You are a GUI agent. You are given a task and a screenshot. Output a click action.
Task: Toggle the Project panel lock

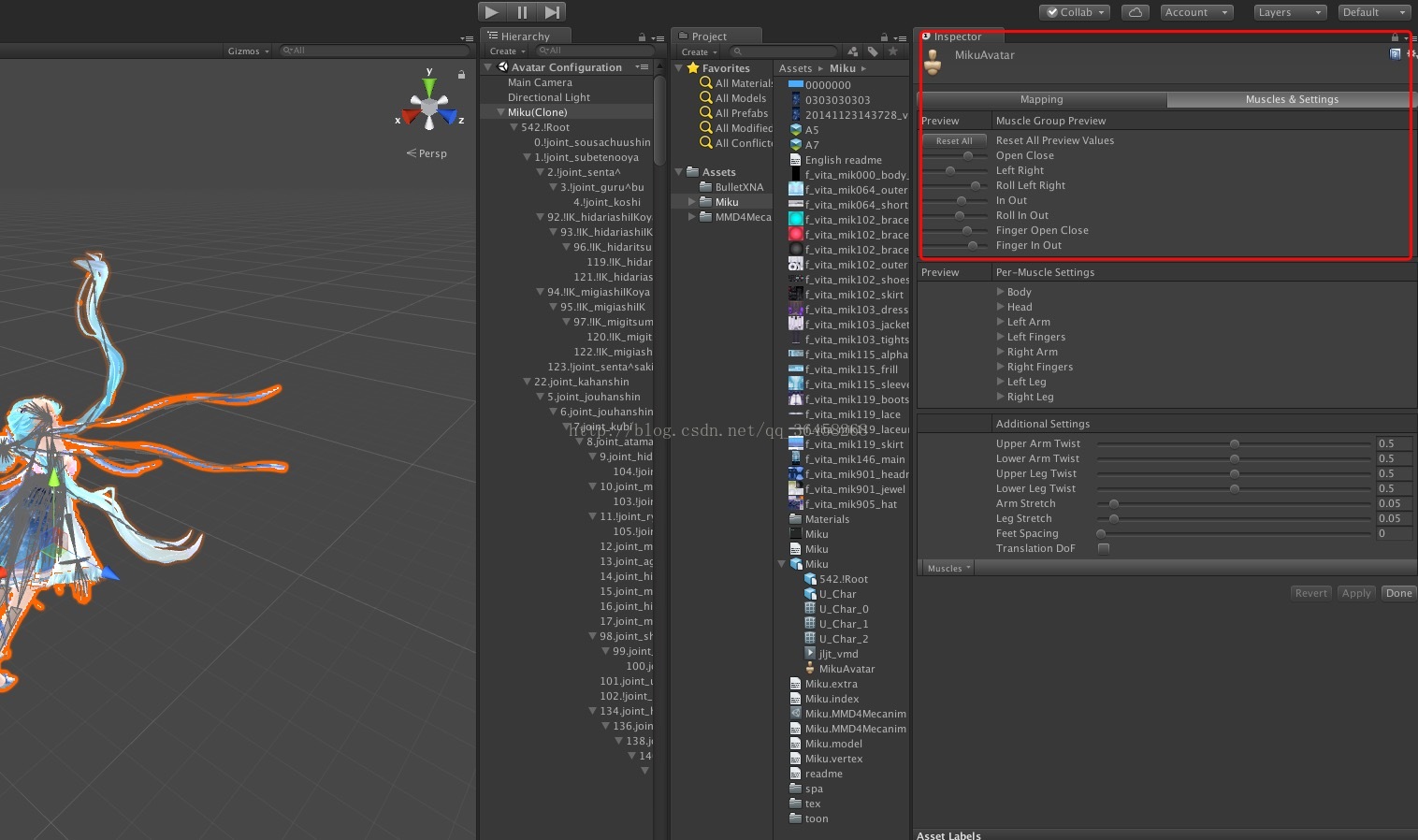(x=885, y=37)
